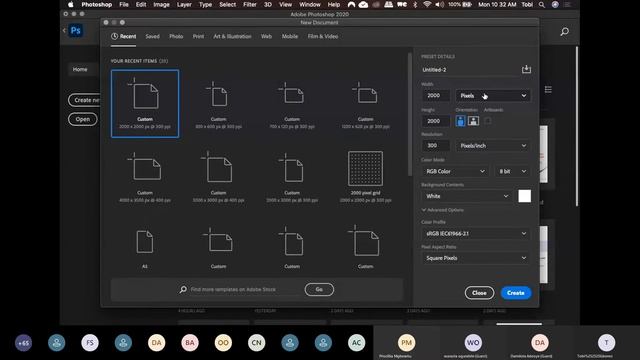Click the Wi-Fi icon in menu bar
Image resolution: width=640 pixels, height=360 pixels.
click(427, 4)
